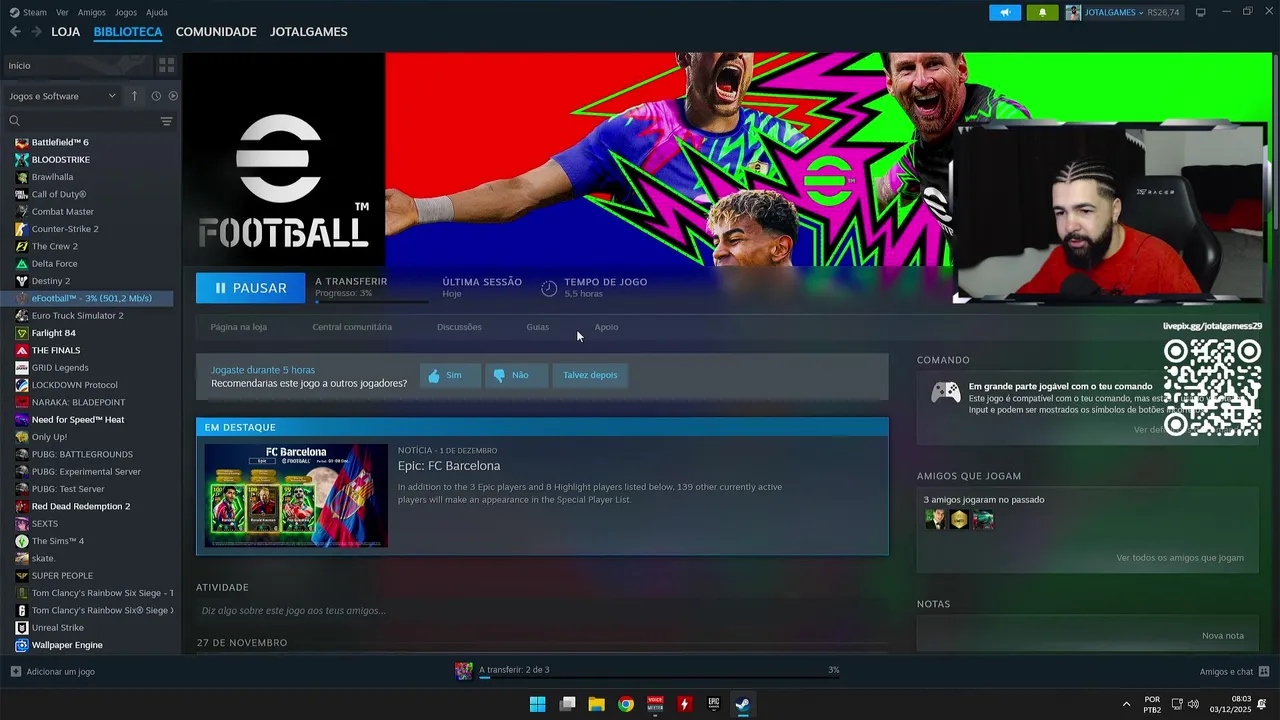1280x720 pixels.
Task: Open the Ajuda menu
Action: (157, 12)
